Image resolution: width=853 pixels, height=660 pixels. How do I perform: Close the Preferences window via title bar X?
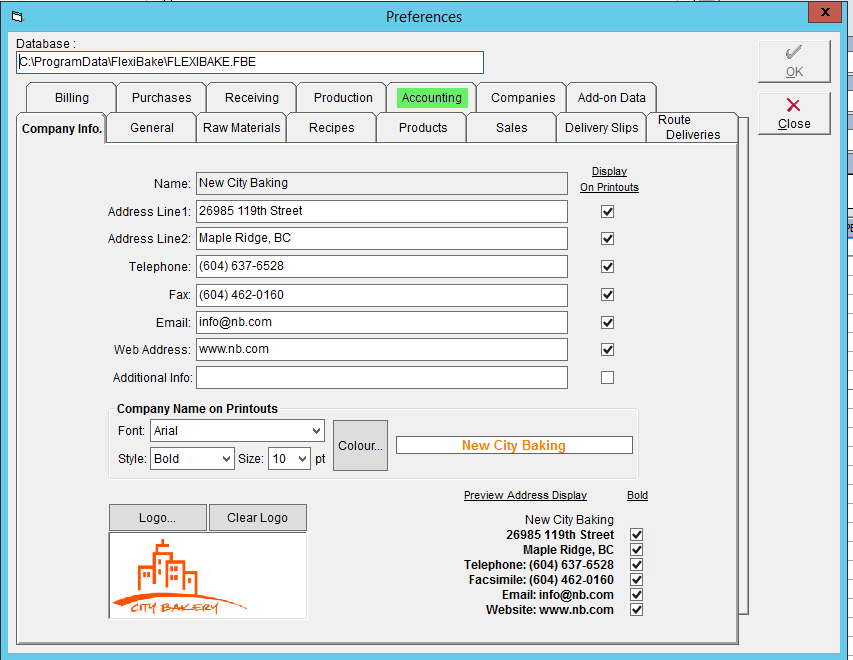[825, 12]
